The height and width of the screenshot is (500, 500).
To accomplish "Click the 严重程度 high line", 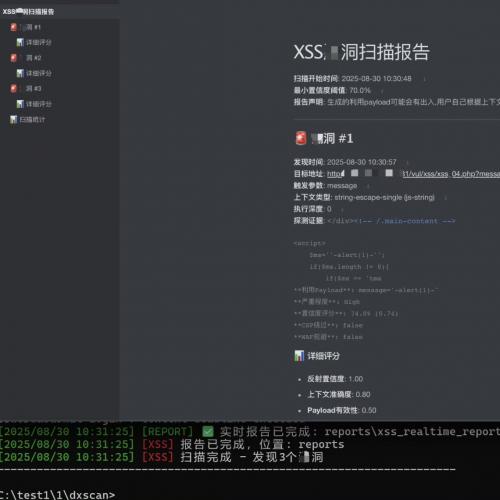I will pos(327,302).
